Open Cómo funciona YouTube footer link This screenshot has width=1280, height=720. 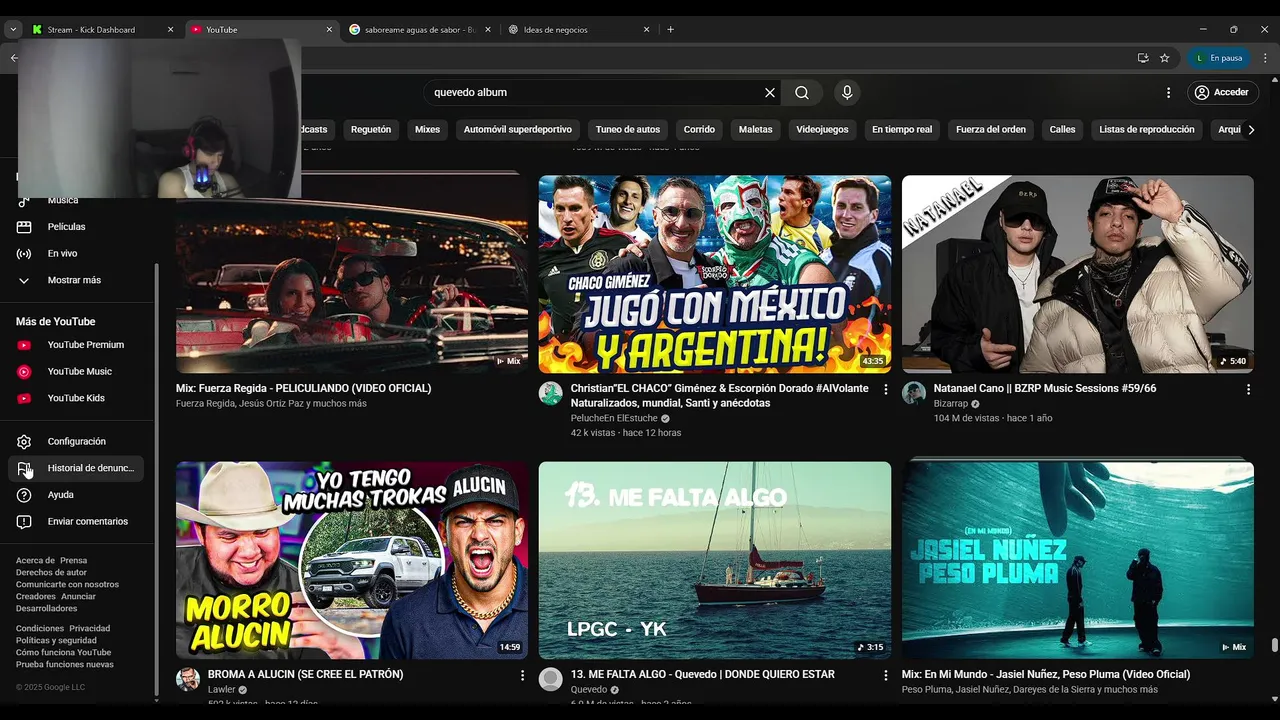coord(63,653)
